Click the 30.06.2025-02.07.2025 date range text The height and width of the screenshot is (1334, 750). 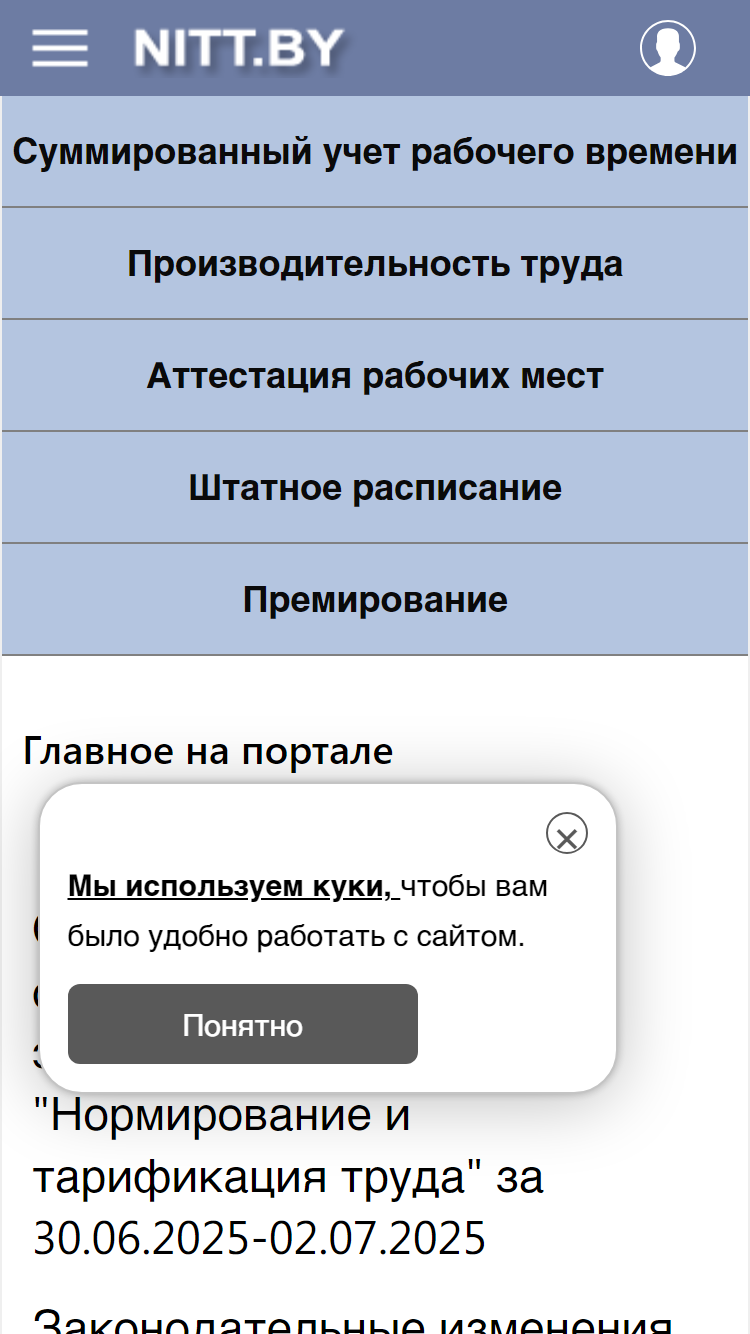[x=260, y=1239]
